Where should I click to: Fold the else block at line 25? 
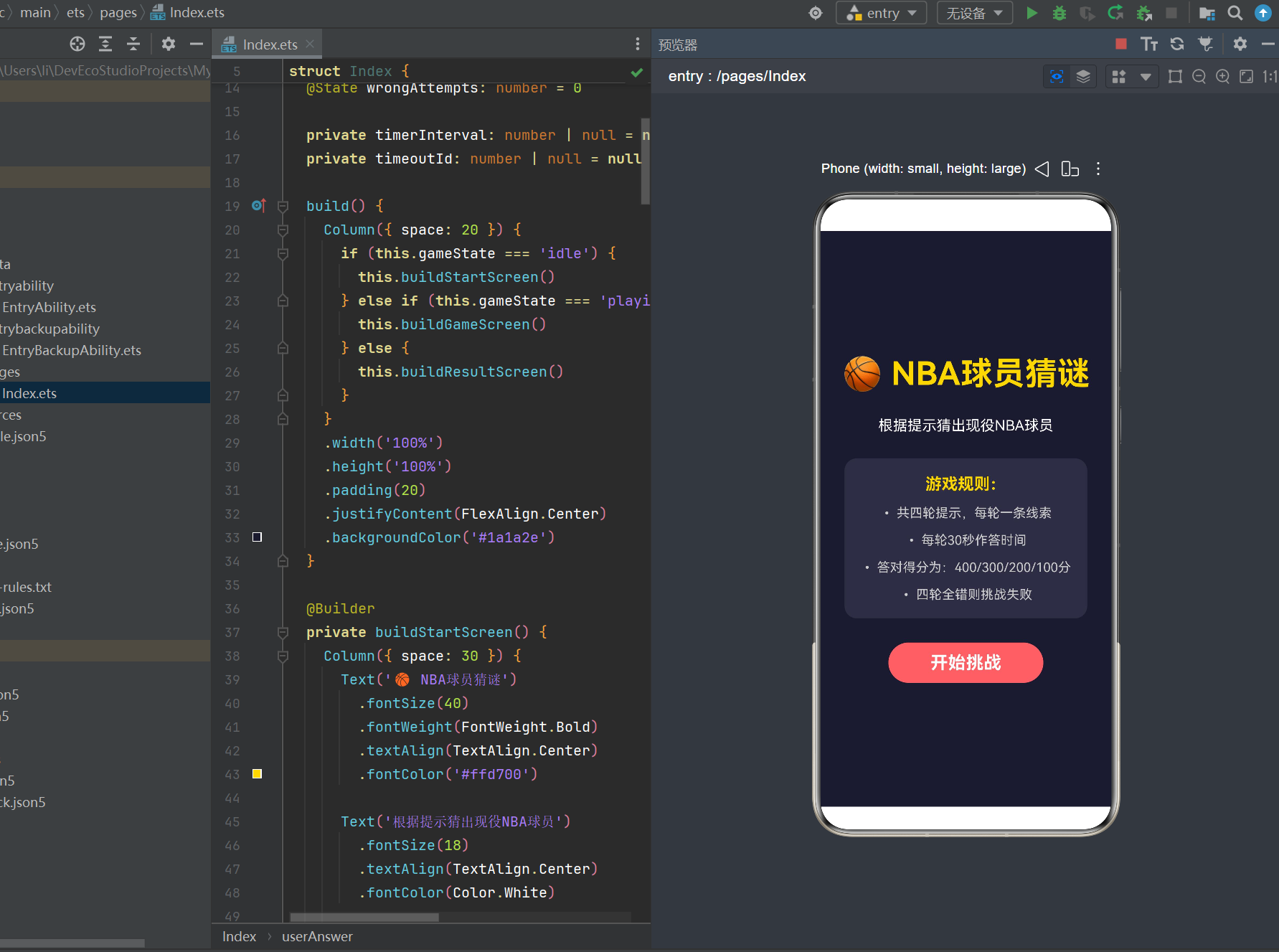pyautogui.click(x=283, y=349)
